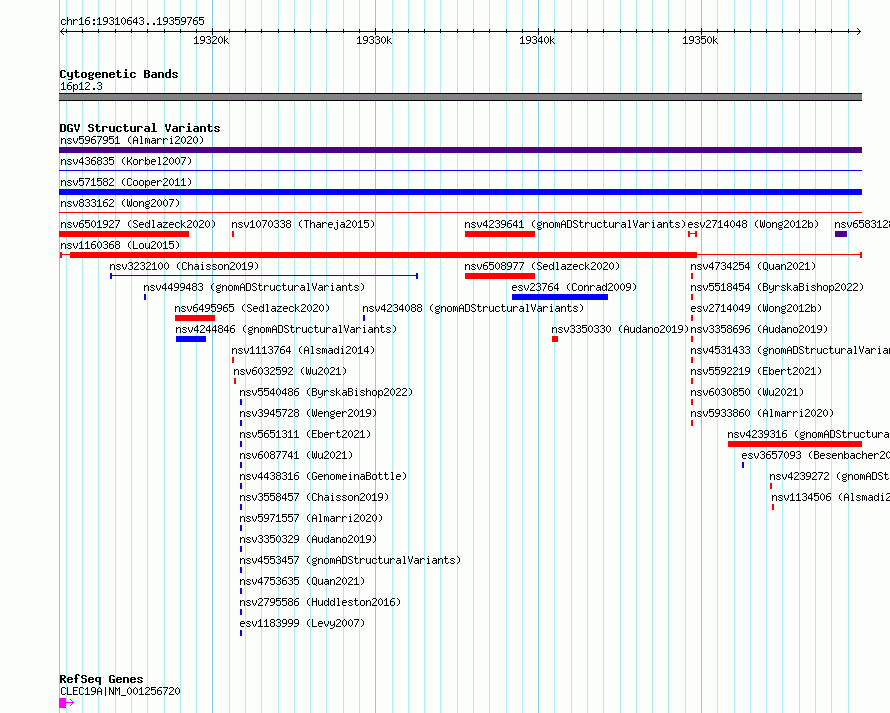Screen dimensions: 890x713
Task: Click nsv4753635 (Quan2021) label
Action: point(302,581)
